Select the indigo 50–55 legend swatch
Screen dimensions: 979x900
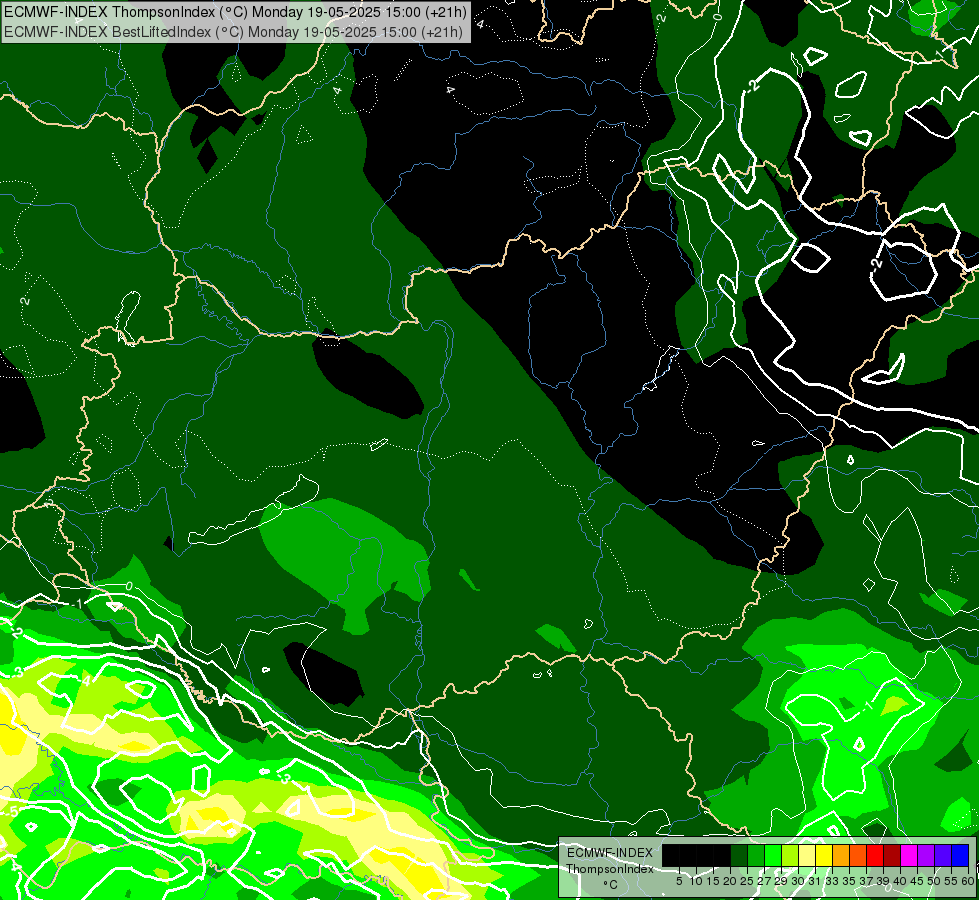(943, 855)
